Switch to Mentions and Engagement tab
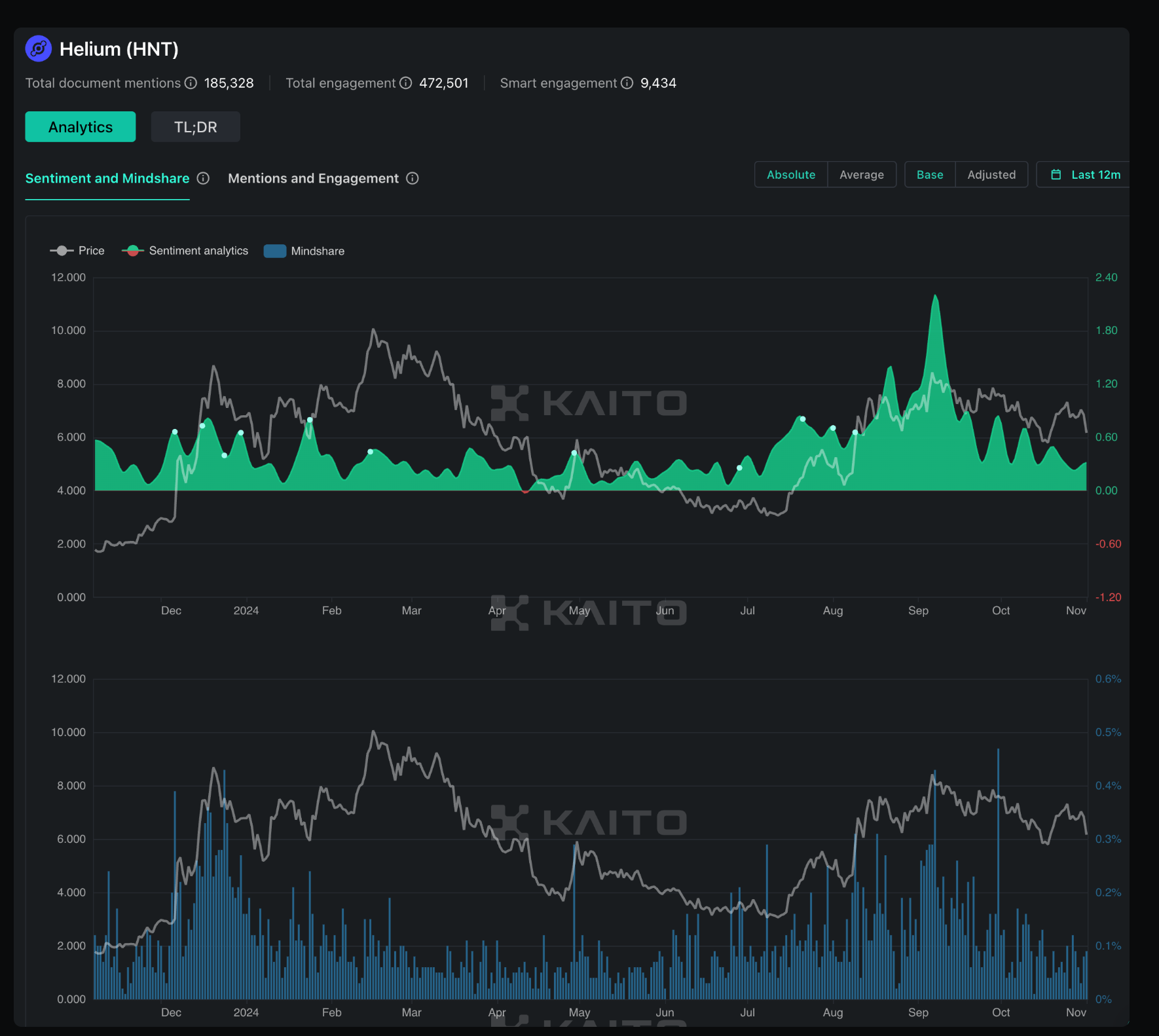 click(313, 178)
